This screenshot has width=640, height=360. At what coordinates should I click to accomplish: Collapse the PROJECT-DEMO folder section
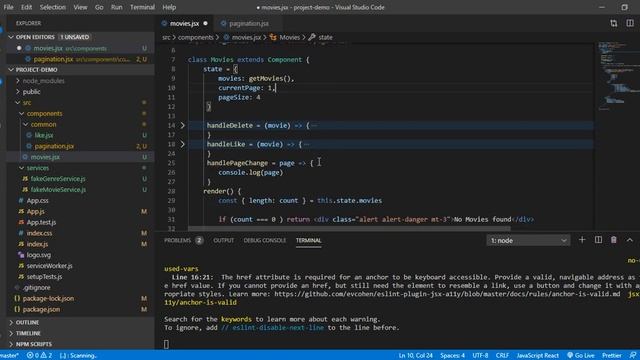tap(11, 70)
